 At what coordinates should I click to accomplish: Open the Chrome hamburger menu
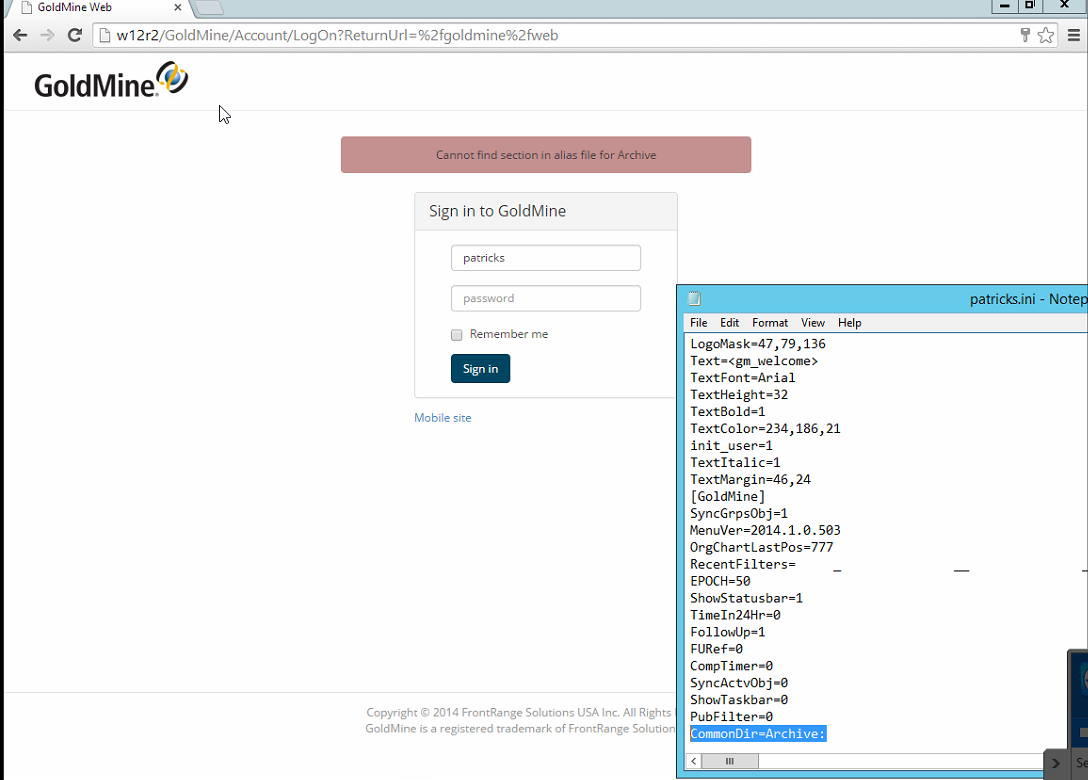[1074, 35]
